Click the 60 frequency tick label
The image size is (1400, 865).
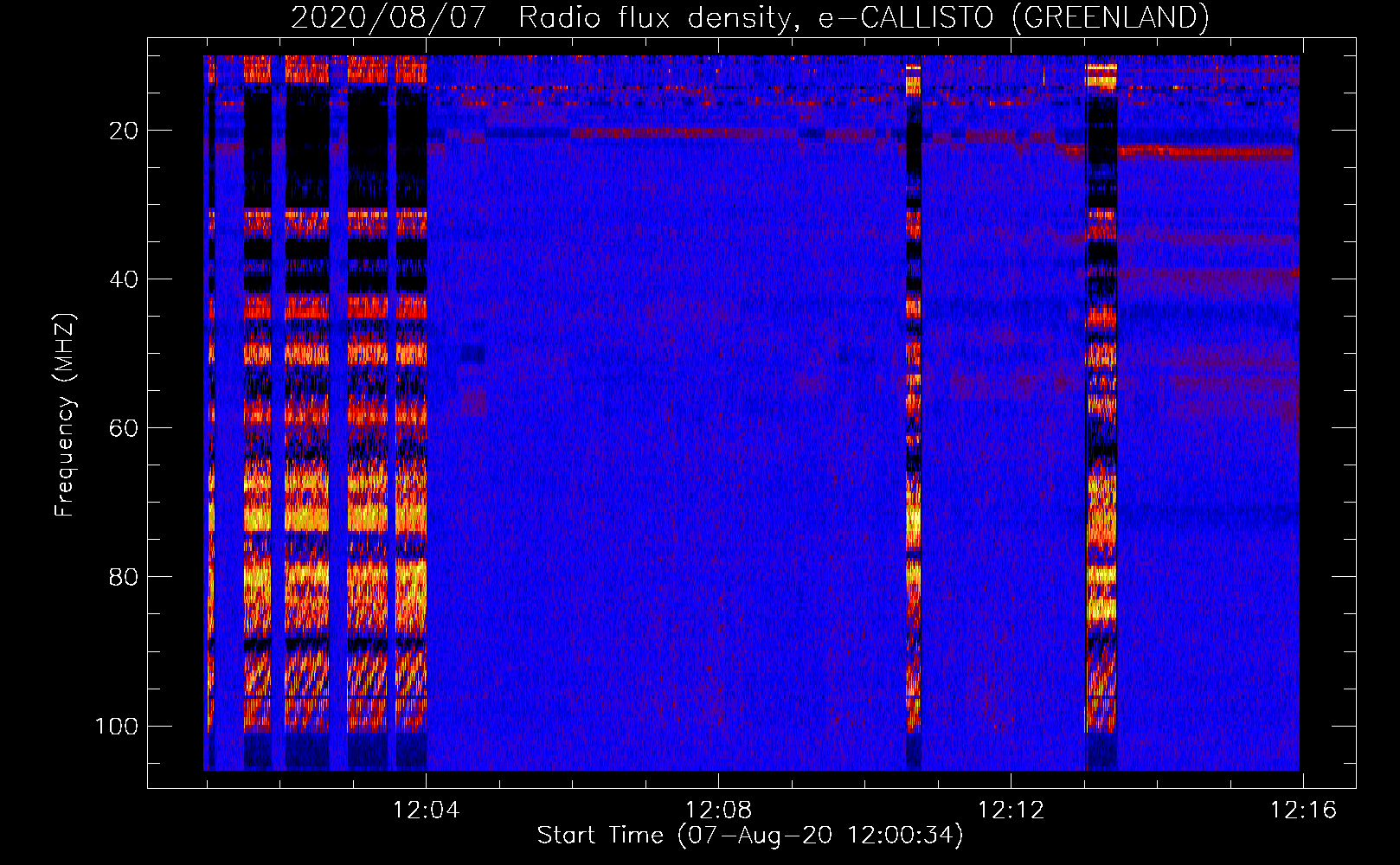point(124,428)
